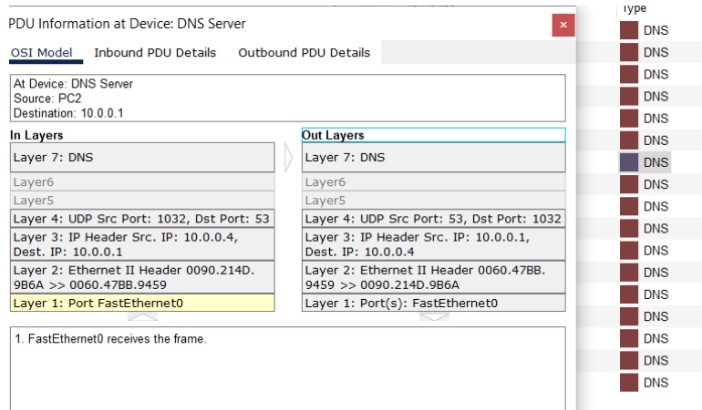The height and width of the screenshot is (410, 702).
Task: Select In Layers Layer 7: DNS
Action: 141,158
